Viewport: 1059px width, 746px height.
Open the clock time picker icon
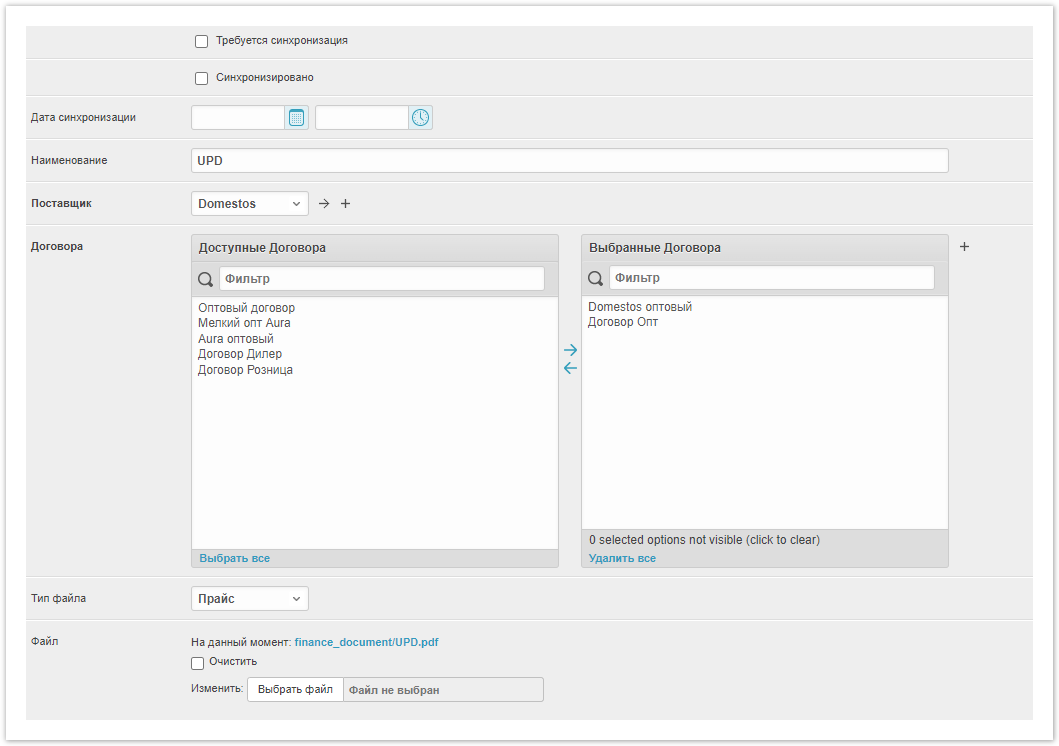(421, 118)
